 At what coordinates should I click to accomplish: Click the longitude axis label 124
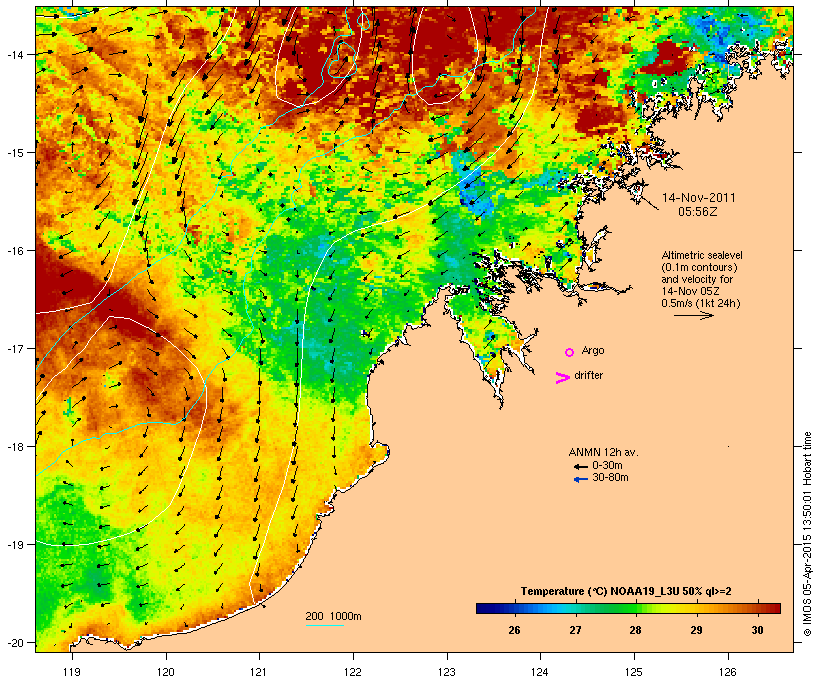click(x=540, y=672)
